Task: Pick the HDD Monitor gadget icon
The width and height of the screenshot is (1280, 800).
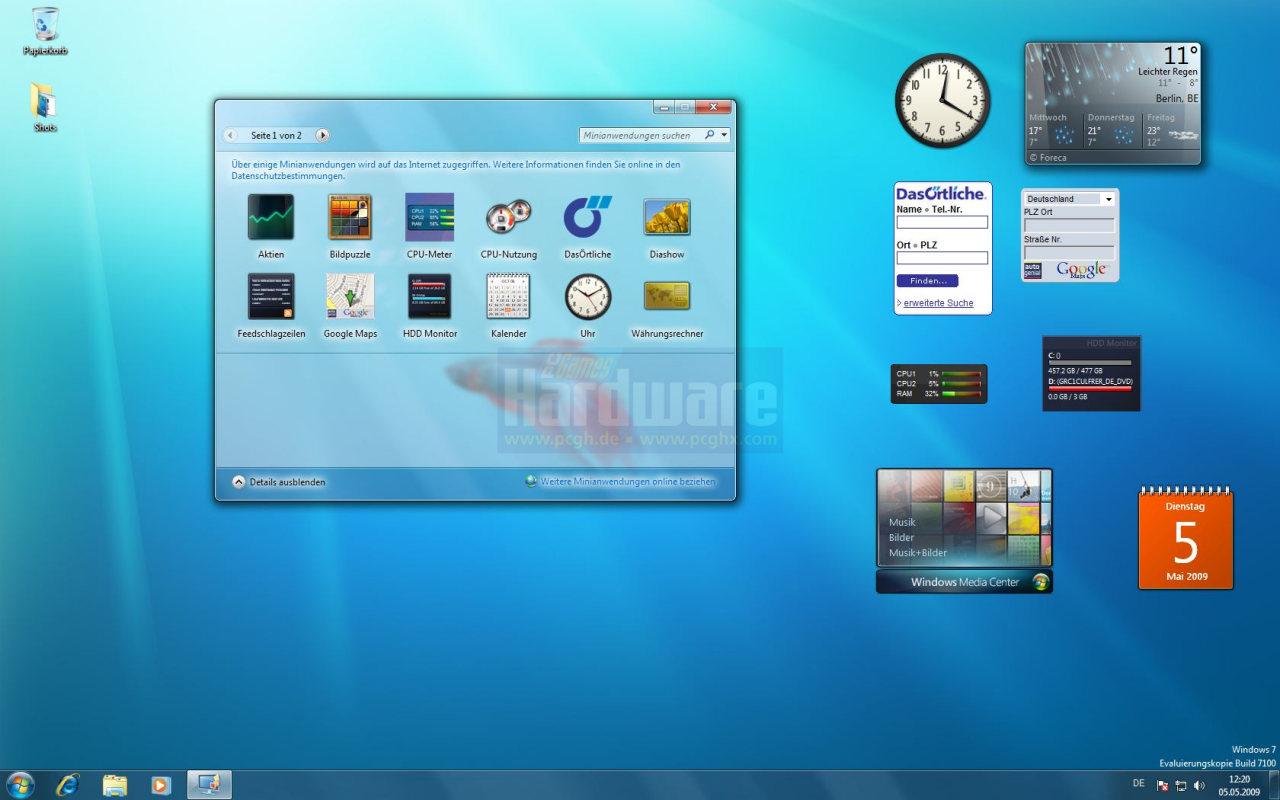Action: point(429,296)
